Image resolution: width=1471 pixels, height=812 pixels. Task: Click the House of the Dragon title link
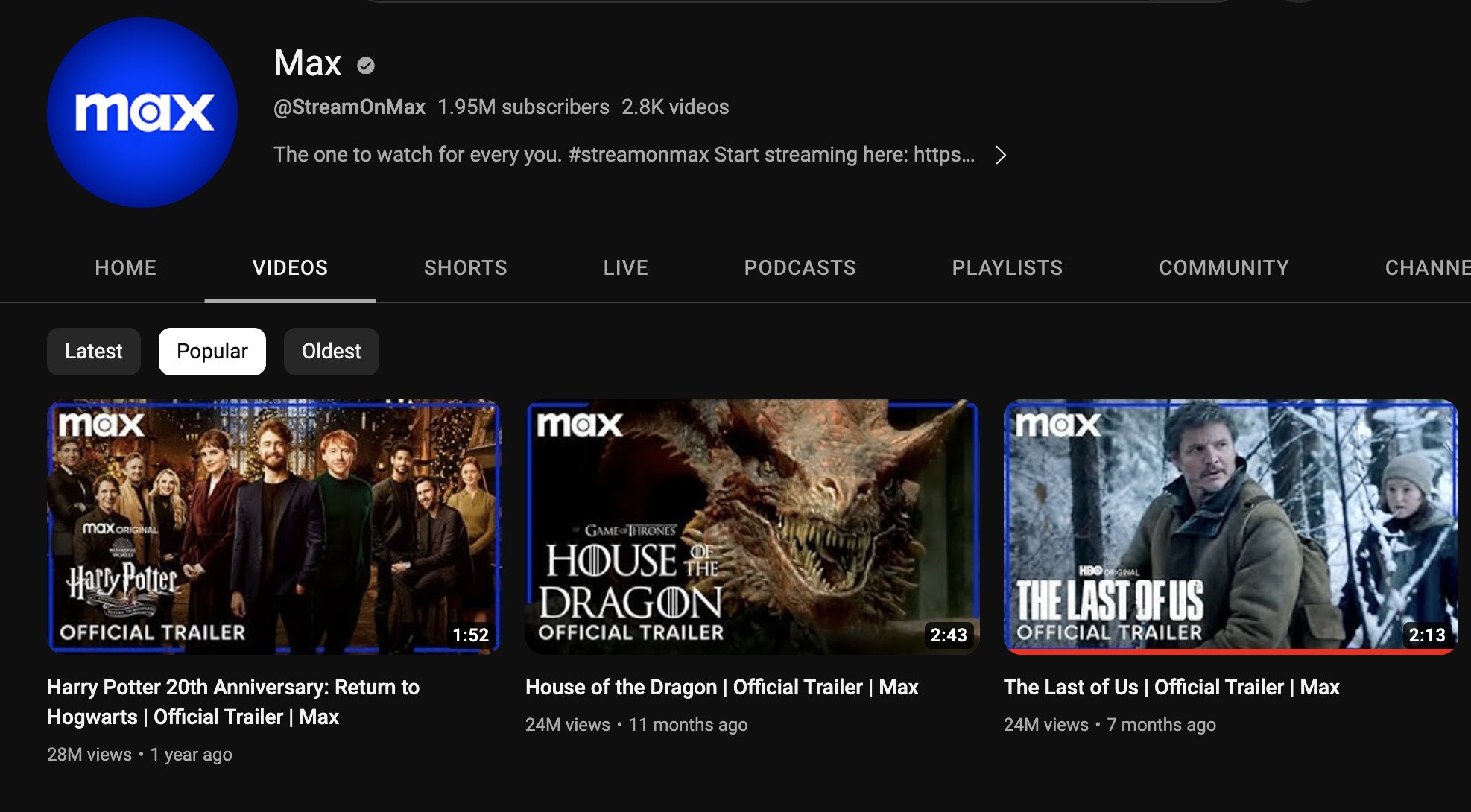coord(721,687)
